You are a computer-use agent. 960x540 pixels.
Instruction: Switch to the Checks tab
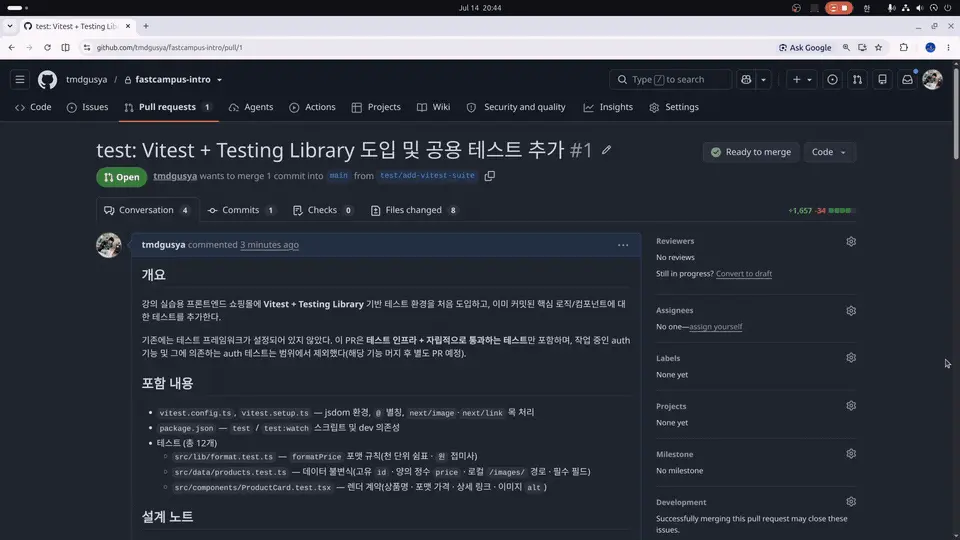[x=323, y=210]
